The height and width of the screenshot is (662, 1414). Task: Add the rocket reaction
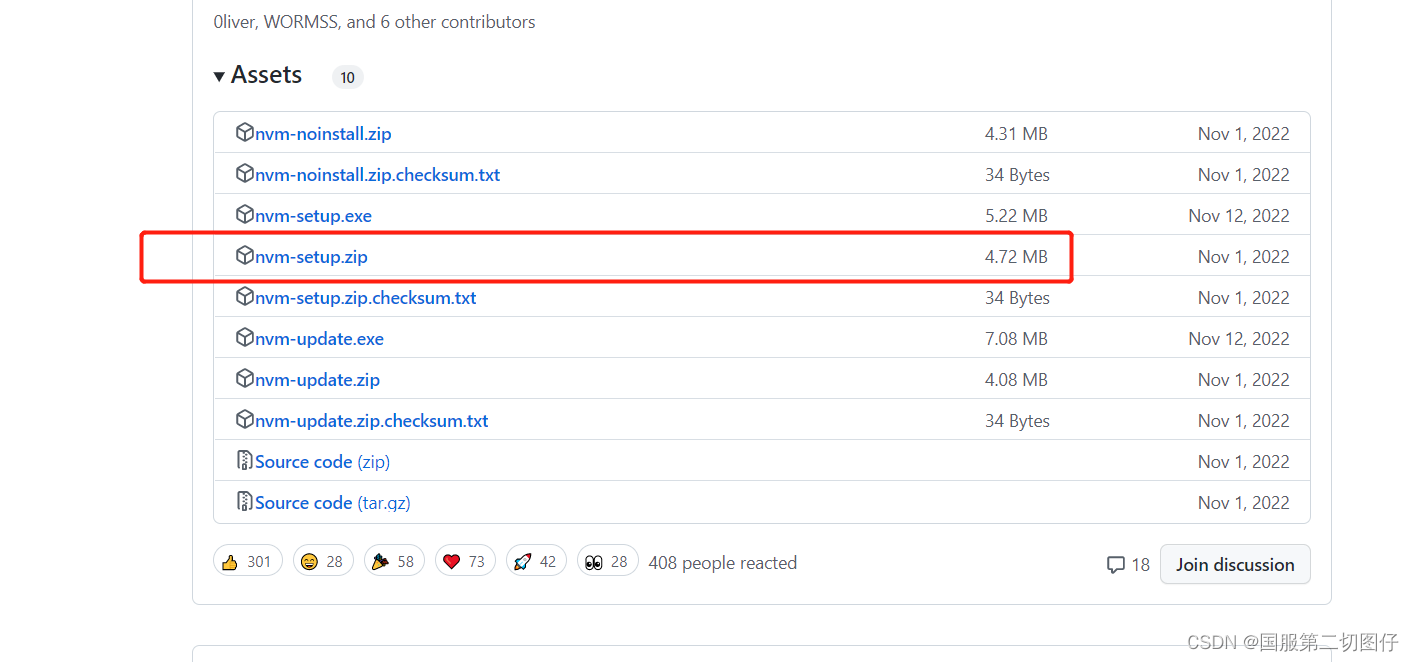(535, 561)
